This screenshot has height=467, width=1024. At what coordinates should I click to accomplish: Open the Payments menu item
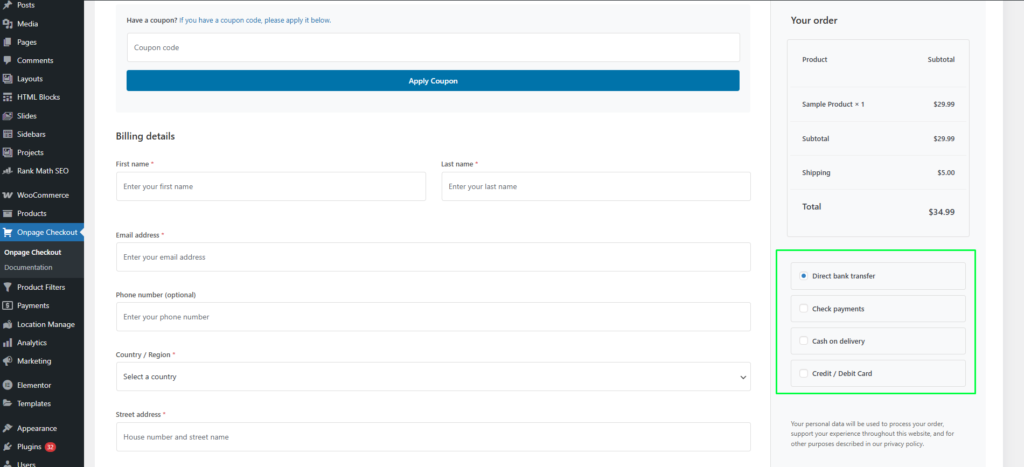pos(33,306)
